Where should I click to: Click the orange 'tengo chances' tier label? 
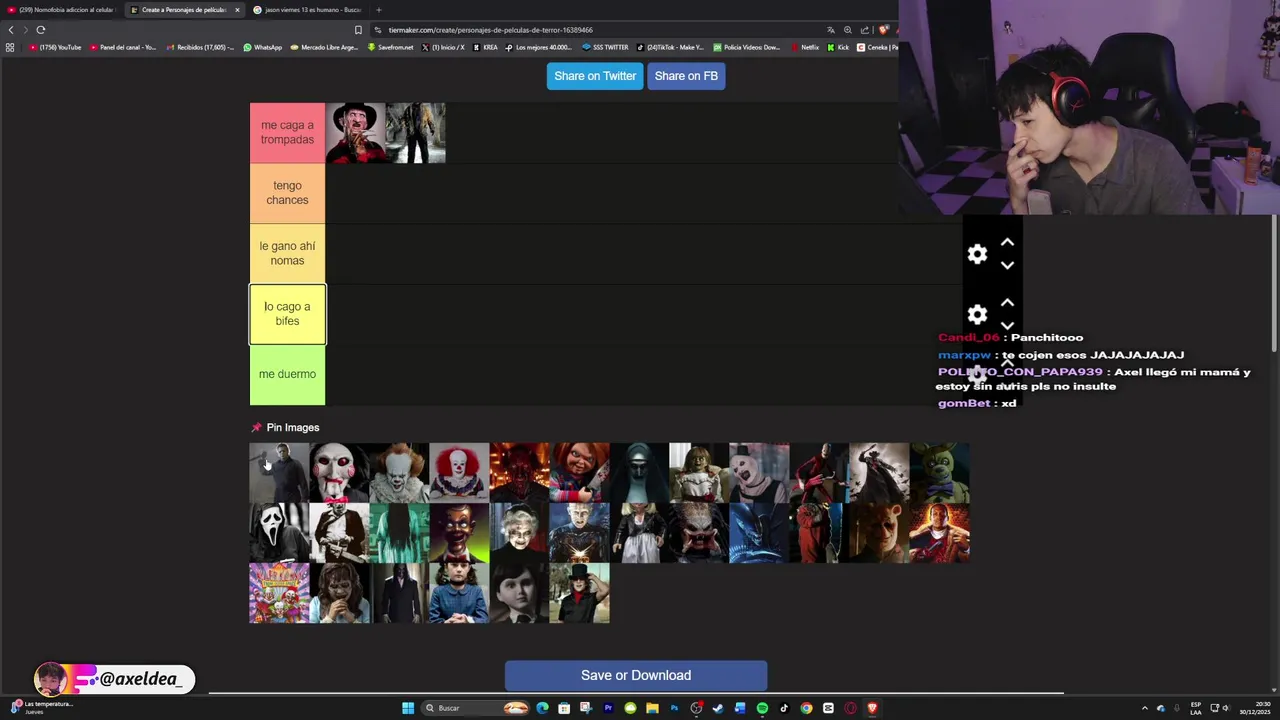pos(287,193)
